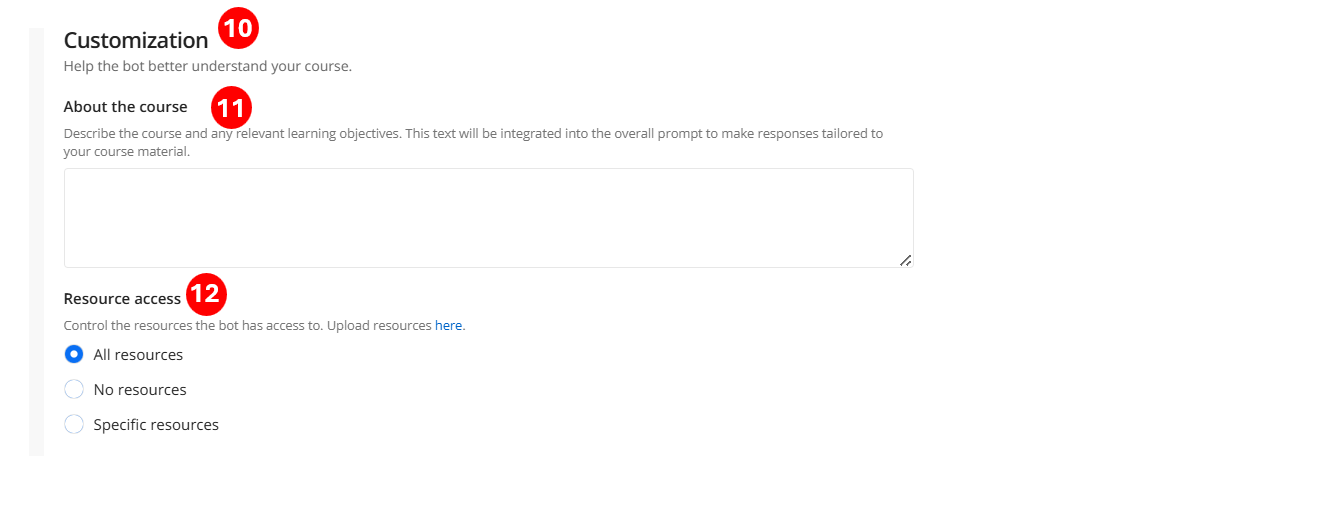Click the red number 10 badge

point(238,28)
